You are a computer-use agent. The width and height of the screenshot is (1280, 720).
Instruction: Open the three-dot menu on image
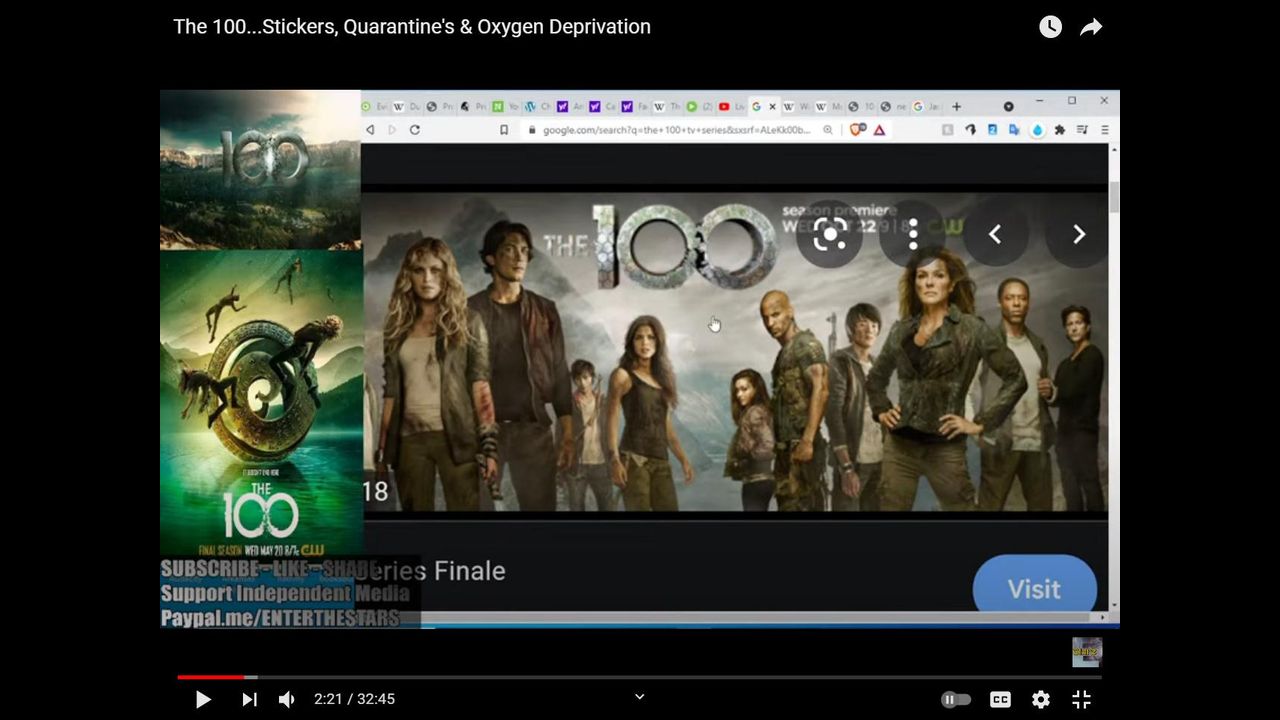point(912,234)
